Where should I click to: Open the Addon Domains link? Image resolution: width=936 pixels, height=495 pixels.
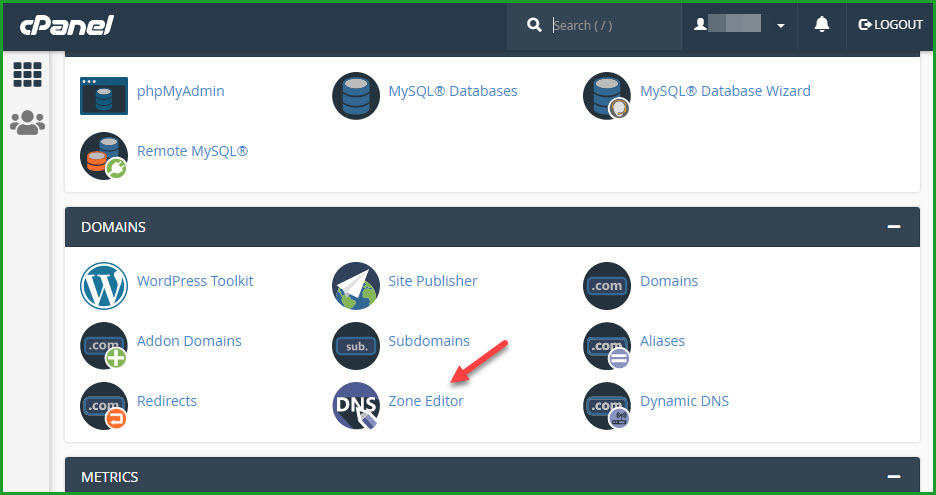pos(189,341)
